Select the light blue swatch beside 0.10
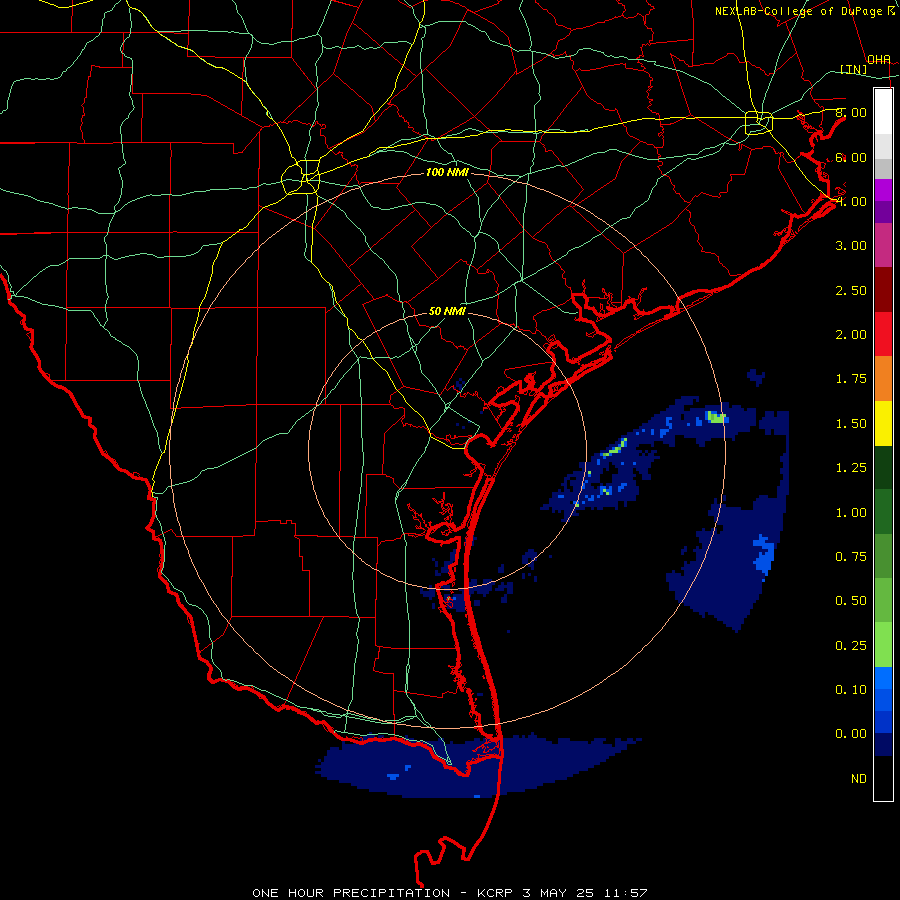The image size is (900, 900). pos(883,678)
